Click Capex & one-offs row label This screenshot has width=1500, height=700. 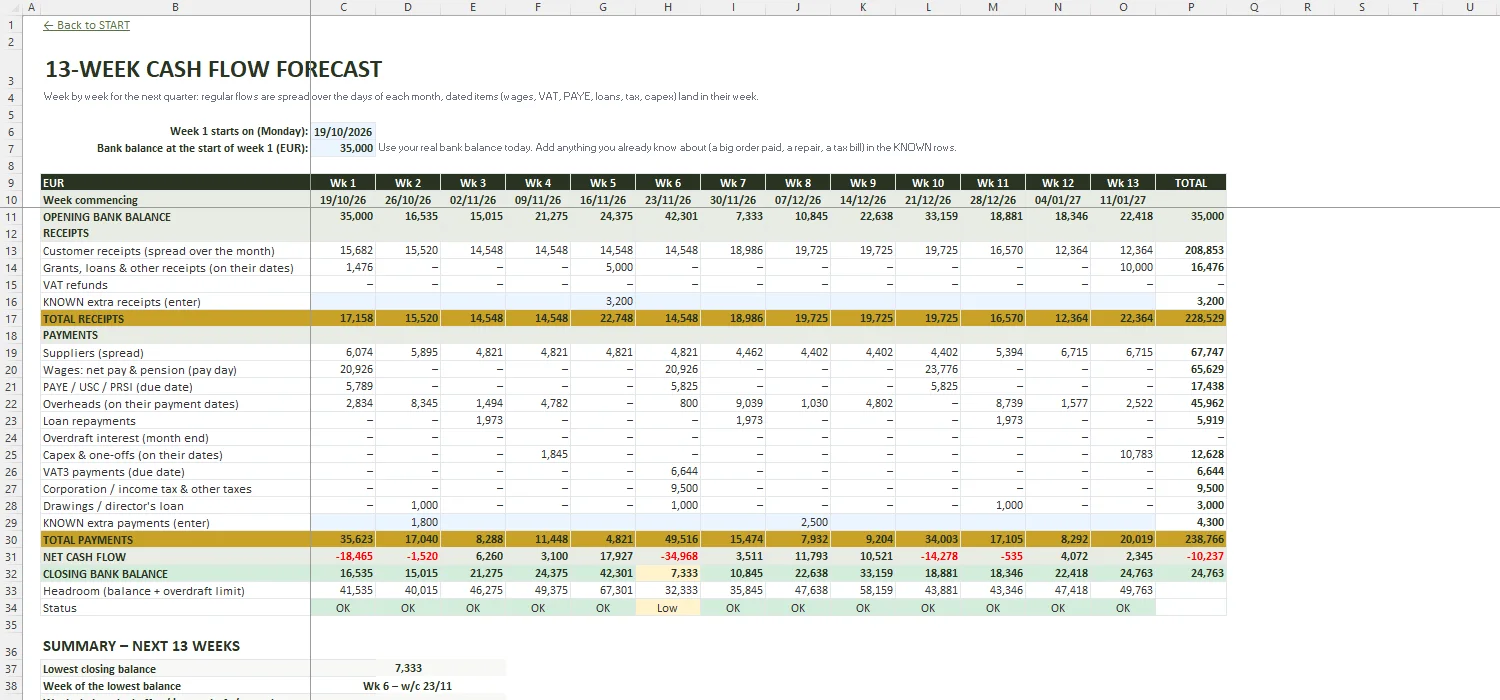[x=132, y=455]
